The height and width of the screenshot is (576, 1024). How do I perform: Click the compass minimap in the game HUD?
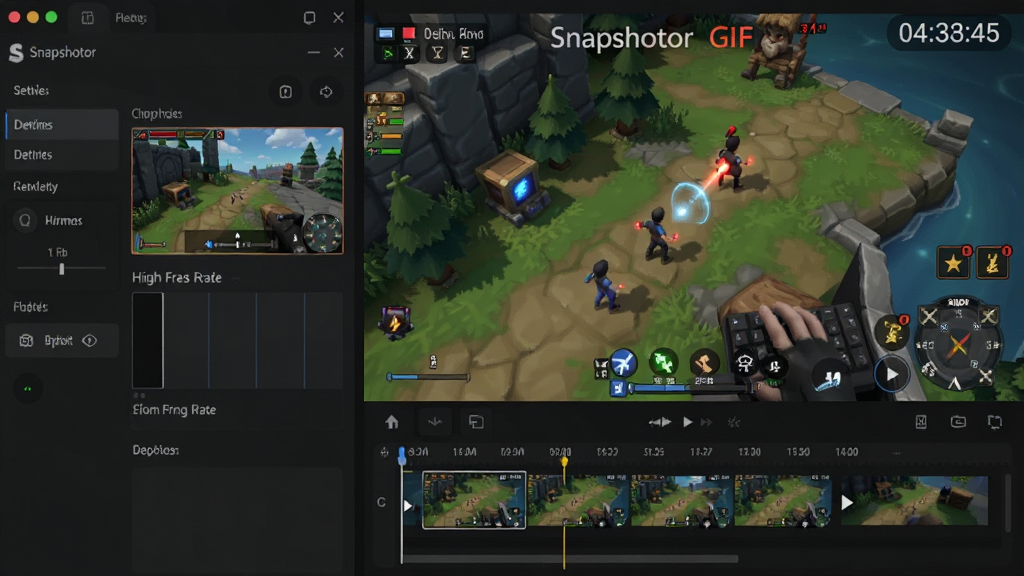tap(958, 344)
